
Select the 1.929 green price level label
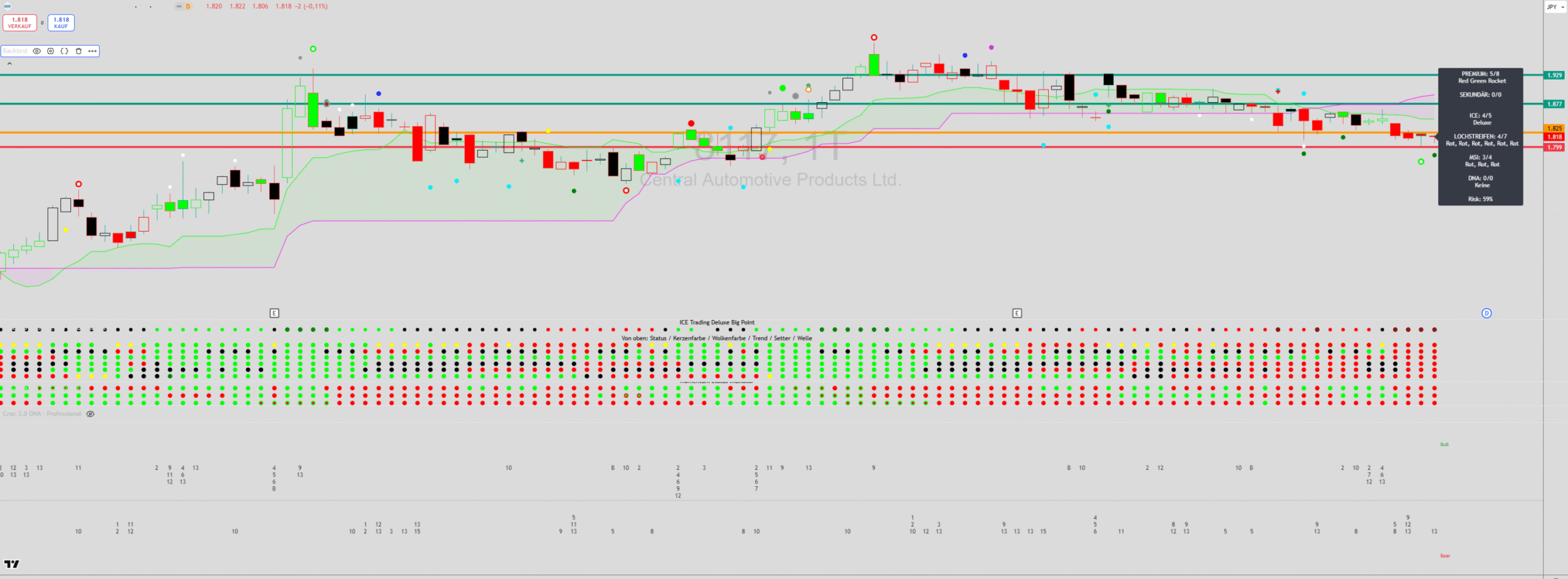tap(1554, 75)
